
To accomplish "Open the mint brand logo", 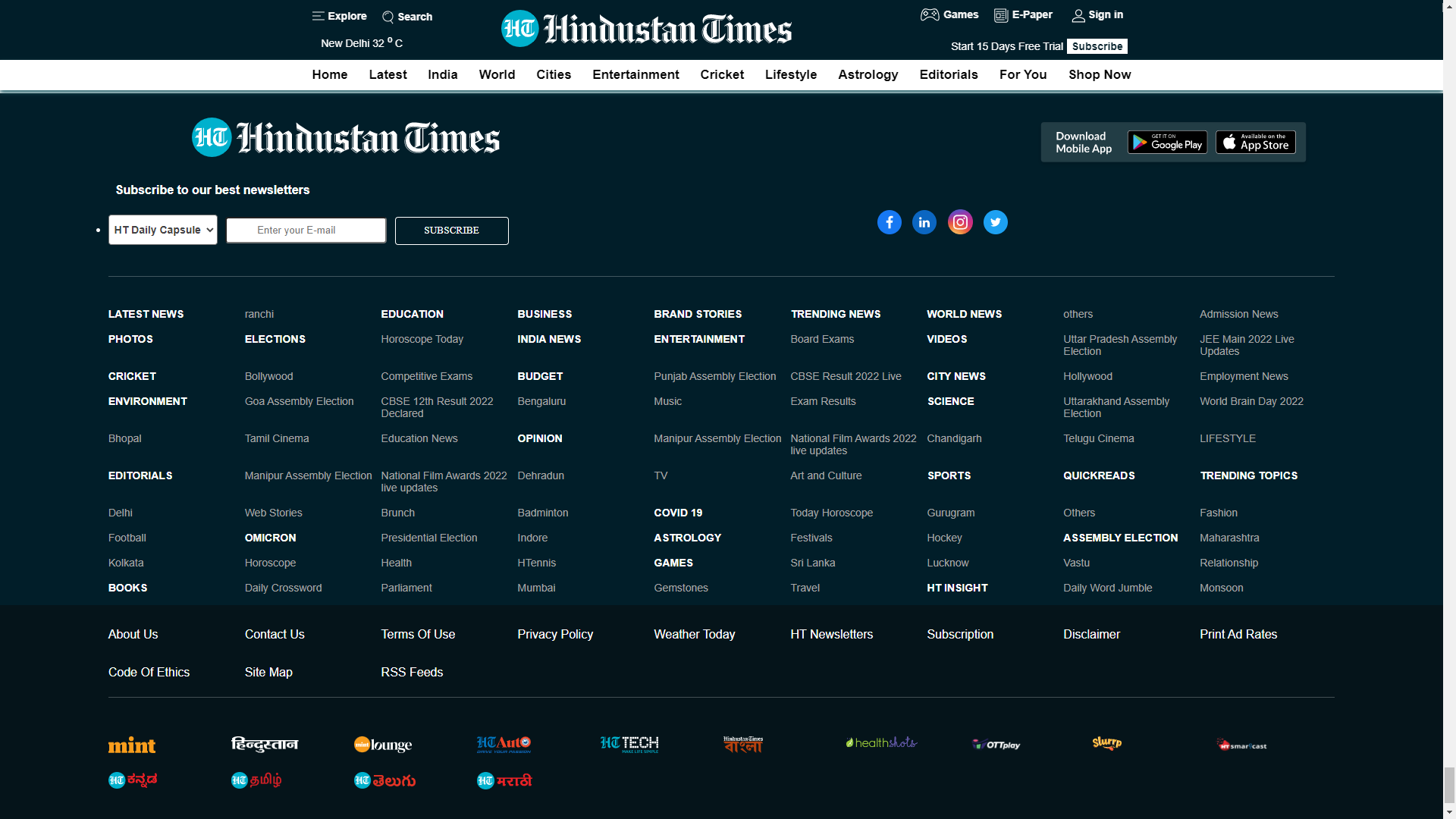I will pos(132,745).
